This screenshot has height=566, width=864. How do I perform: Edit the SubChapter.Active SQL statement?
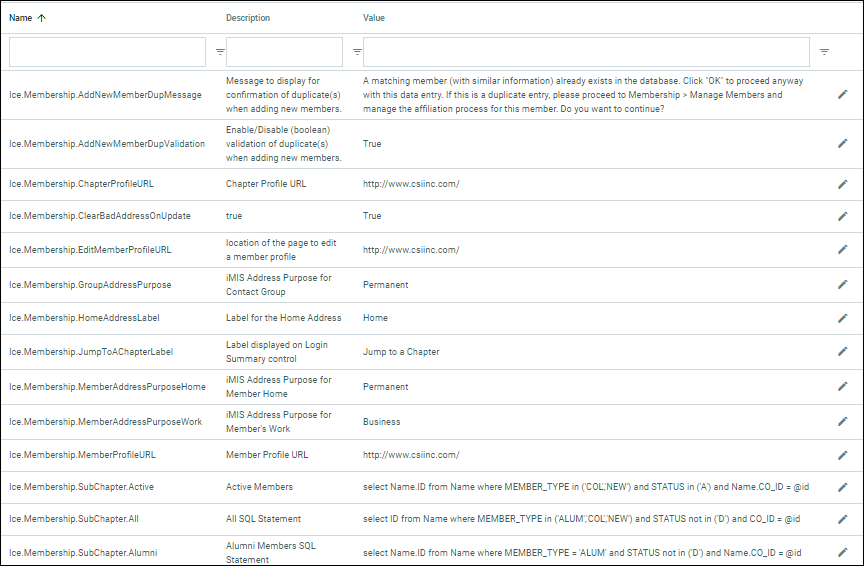pyautogui.click(x=842, y=487)
